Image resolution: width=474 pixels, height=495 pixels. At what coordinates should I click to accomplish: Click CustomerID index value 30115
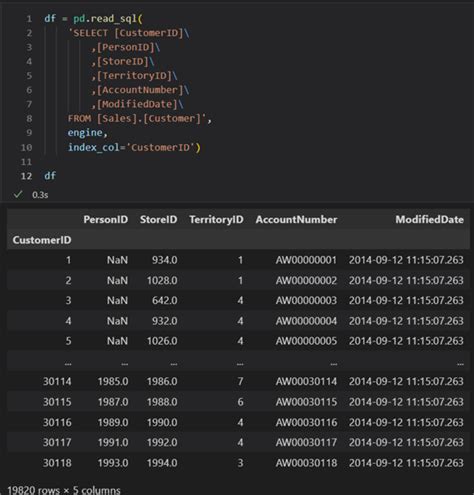(x=57, y=402)
